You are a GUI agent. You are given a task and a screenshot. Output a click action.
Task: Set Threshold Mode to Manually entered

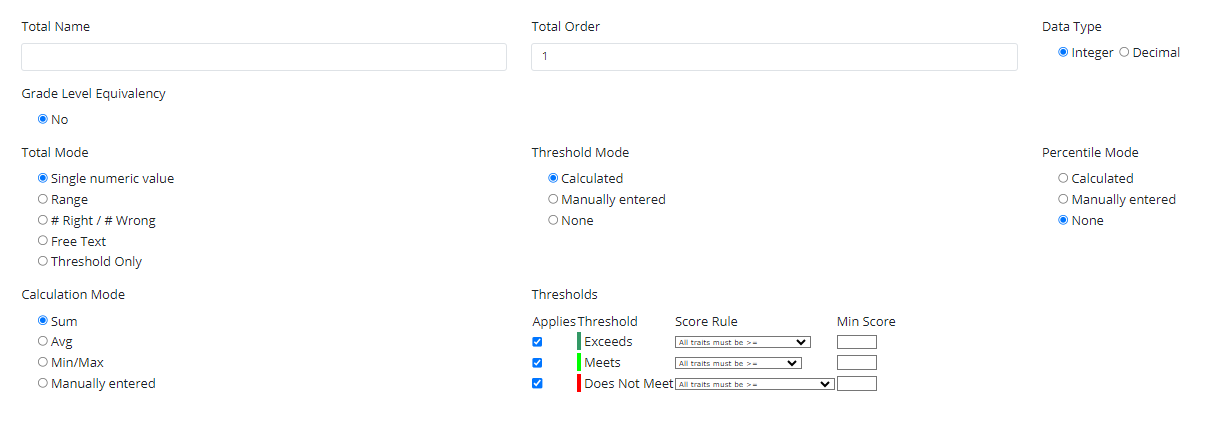(x=553, y=199)
